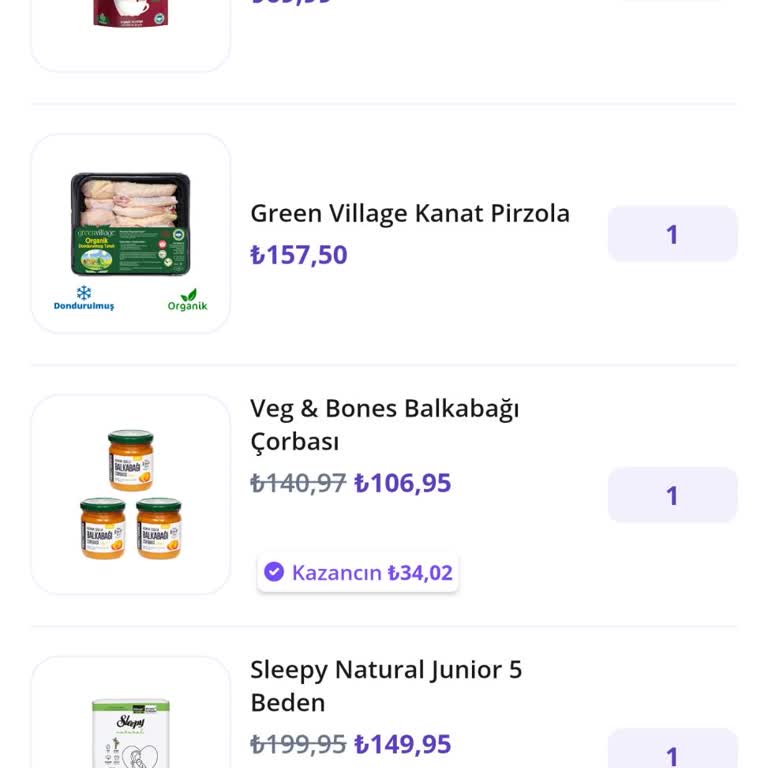The height and width of the screenshot is (768, 768).
Task: Tap quantity box for Sleepy Natural Junior
Action: [x=672, y=752]
